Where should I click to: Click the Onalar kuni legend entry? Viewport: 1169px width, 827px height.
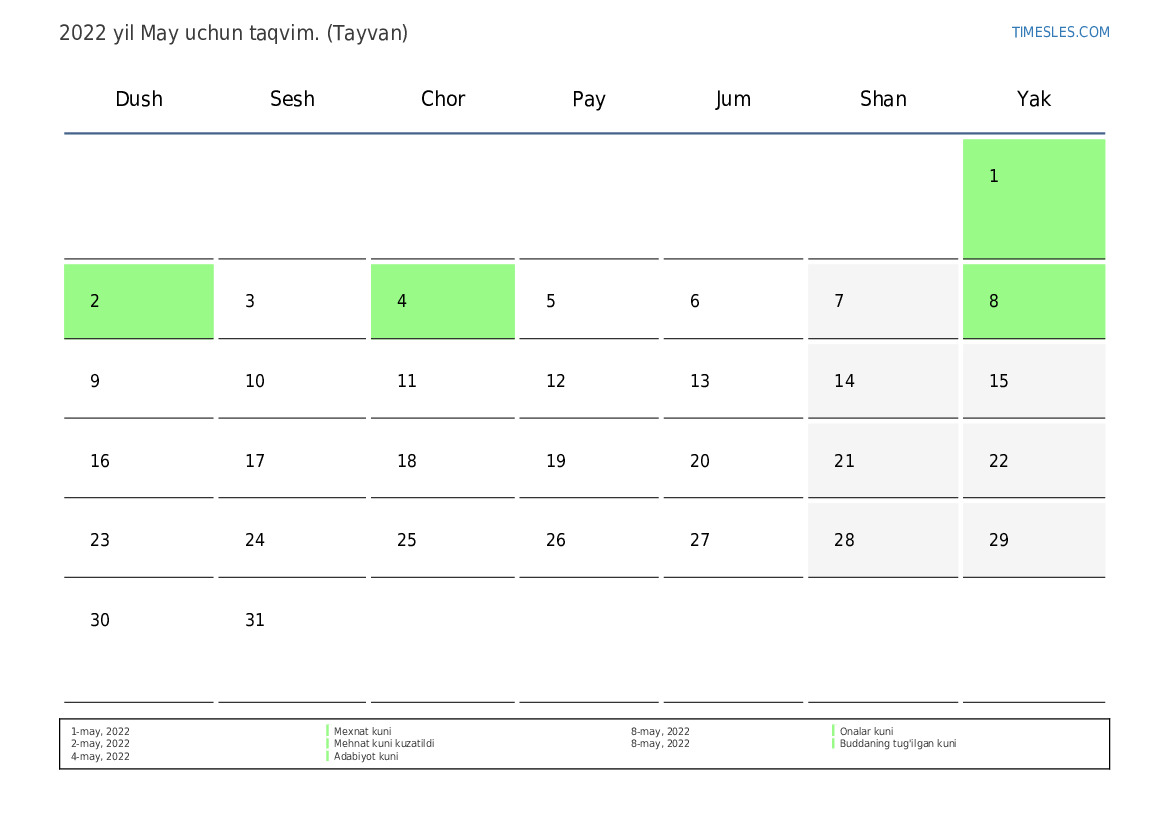(x=866, y=732)
